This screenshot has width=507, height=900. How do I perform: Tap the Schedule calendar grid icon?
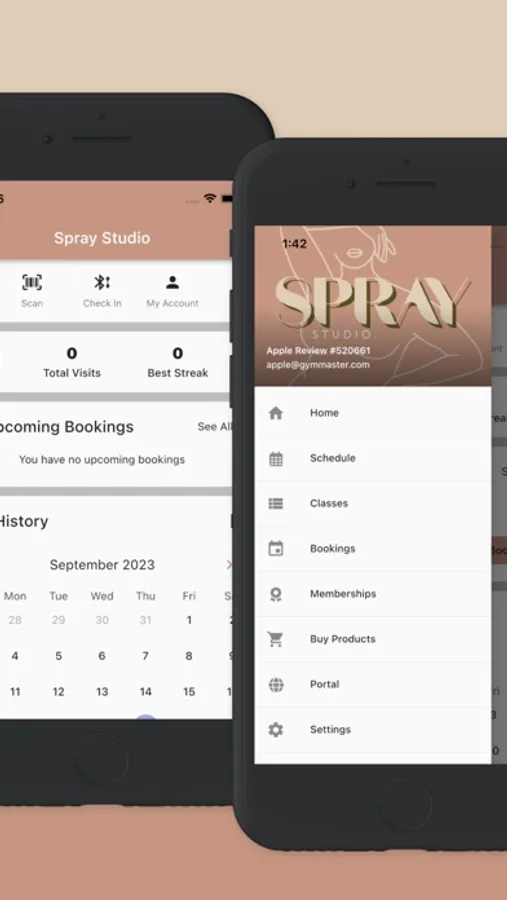[276, 458]
